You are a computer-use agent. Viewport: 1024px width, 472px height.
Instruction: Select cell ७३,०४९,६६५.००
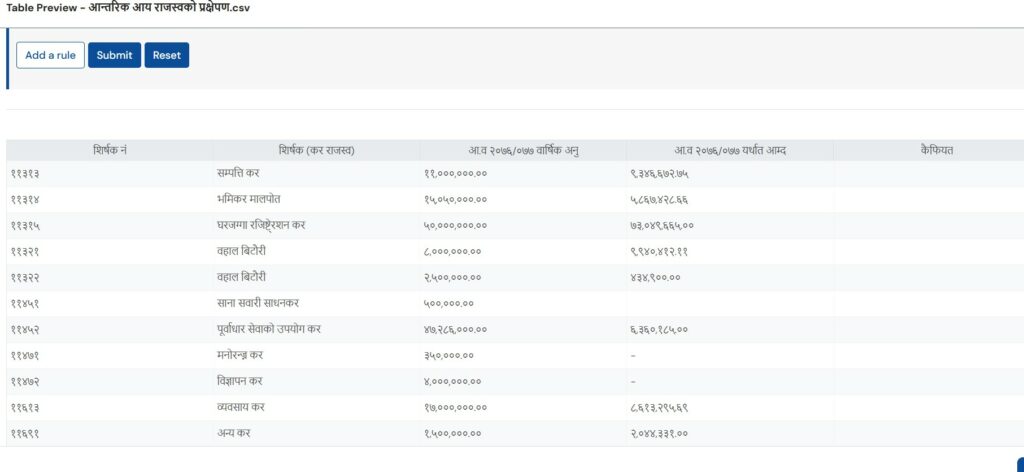point(729,226)
